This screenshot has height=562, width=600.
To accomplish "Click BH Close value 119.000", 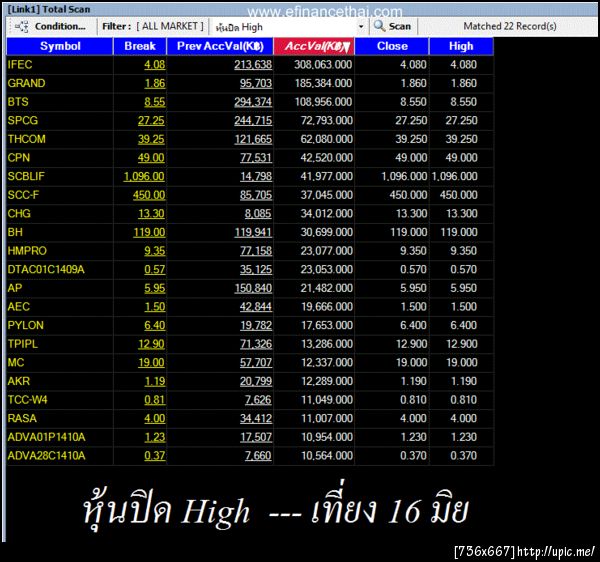I will coord(409,232).
